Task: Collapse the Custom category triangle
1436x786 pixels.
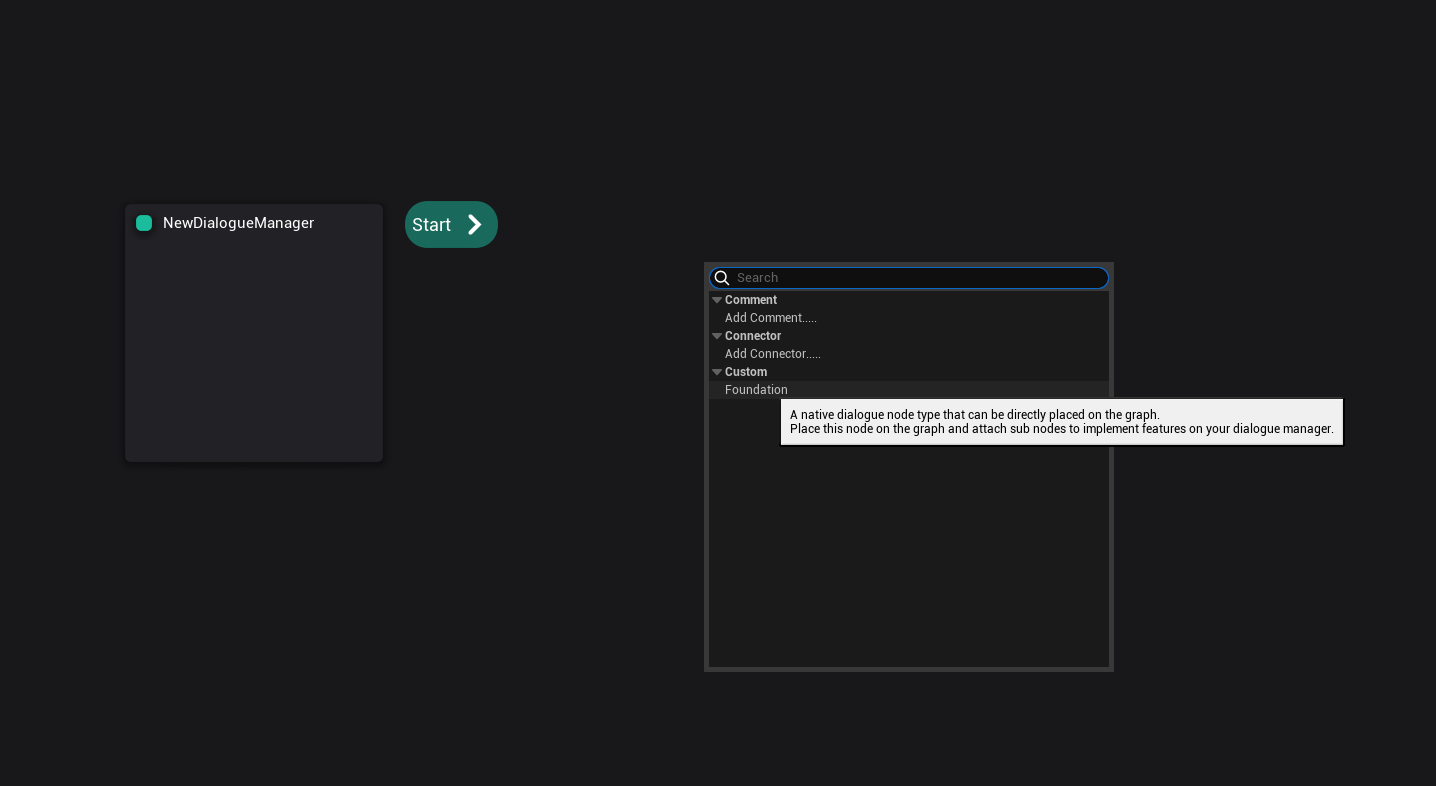Action: pyautogui.click(x=717, y=372)
